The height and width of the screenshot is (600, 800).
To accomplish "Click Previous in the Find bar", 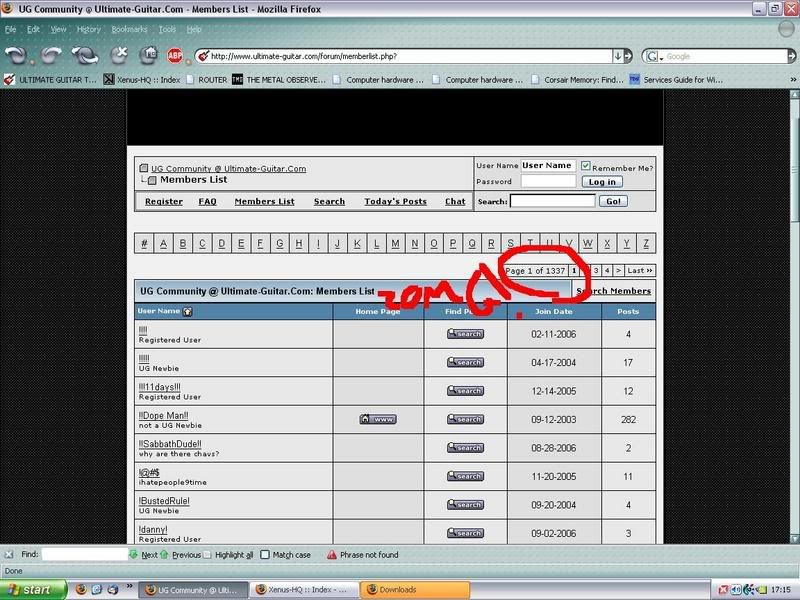I will pyautogui.click(x=181, y=555).
